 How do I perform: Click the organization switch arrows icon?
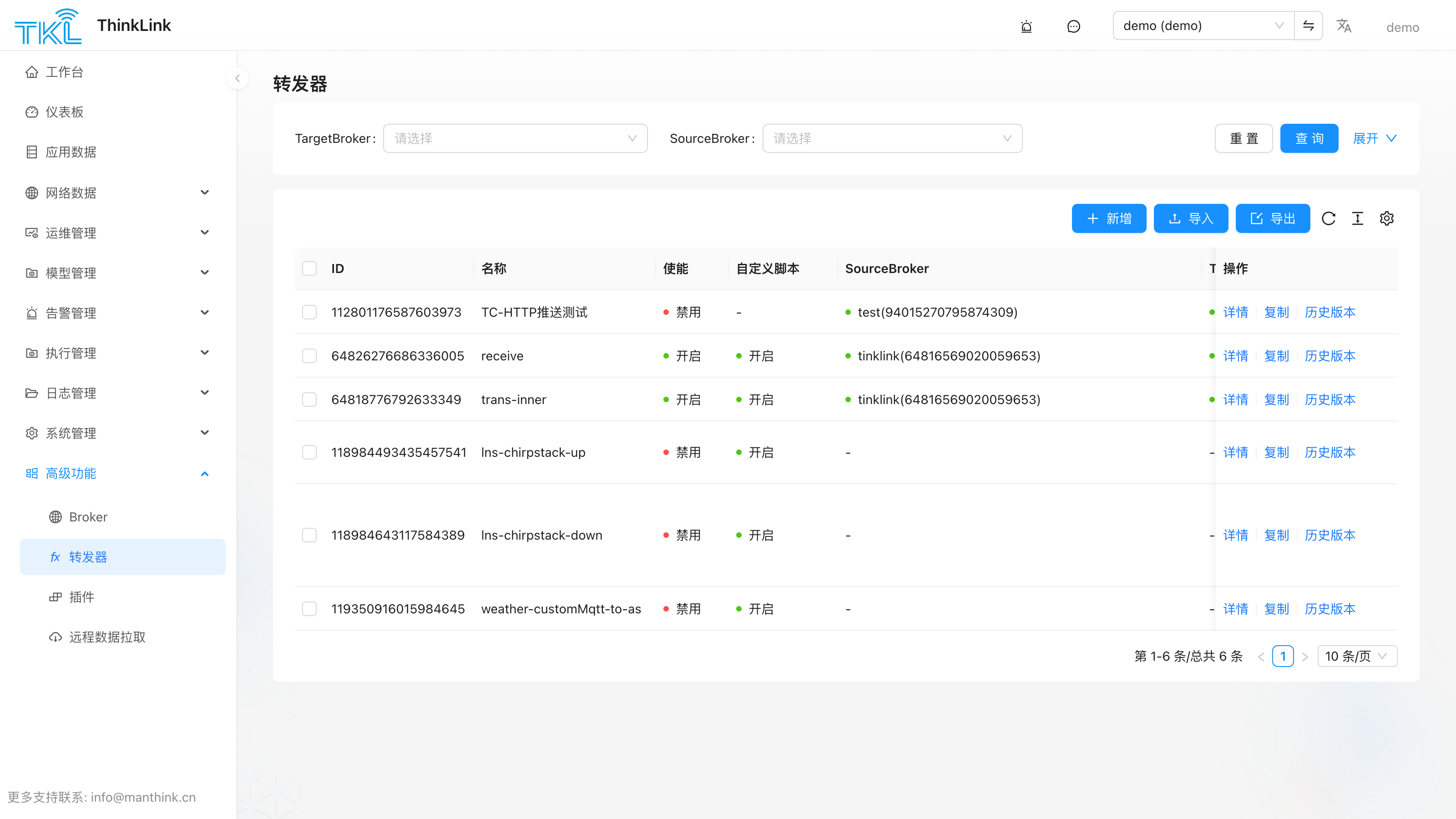pos(1308,26)
